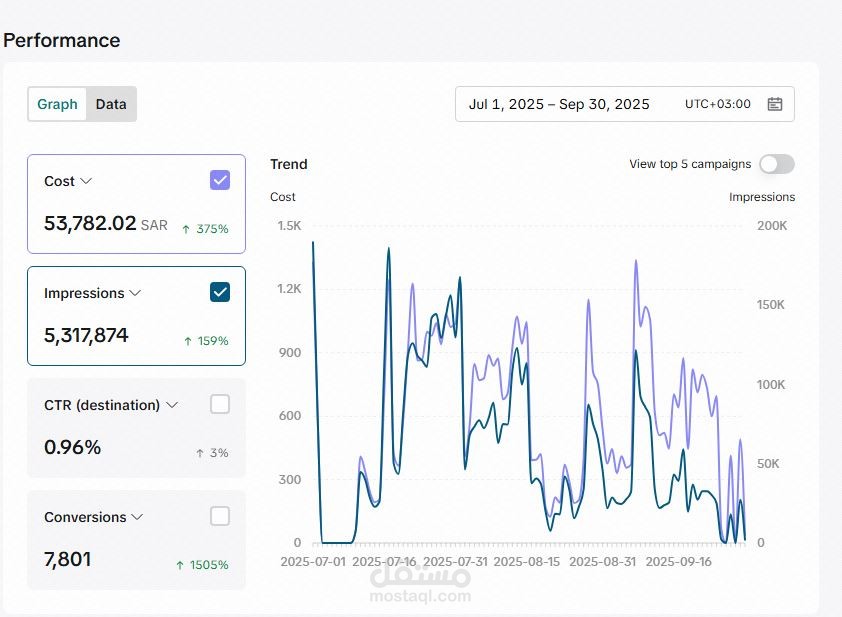The width and height of the screenshot is (842, 617).
Task: Switch to the Data tab
Action: 111,104
